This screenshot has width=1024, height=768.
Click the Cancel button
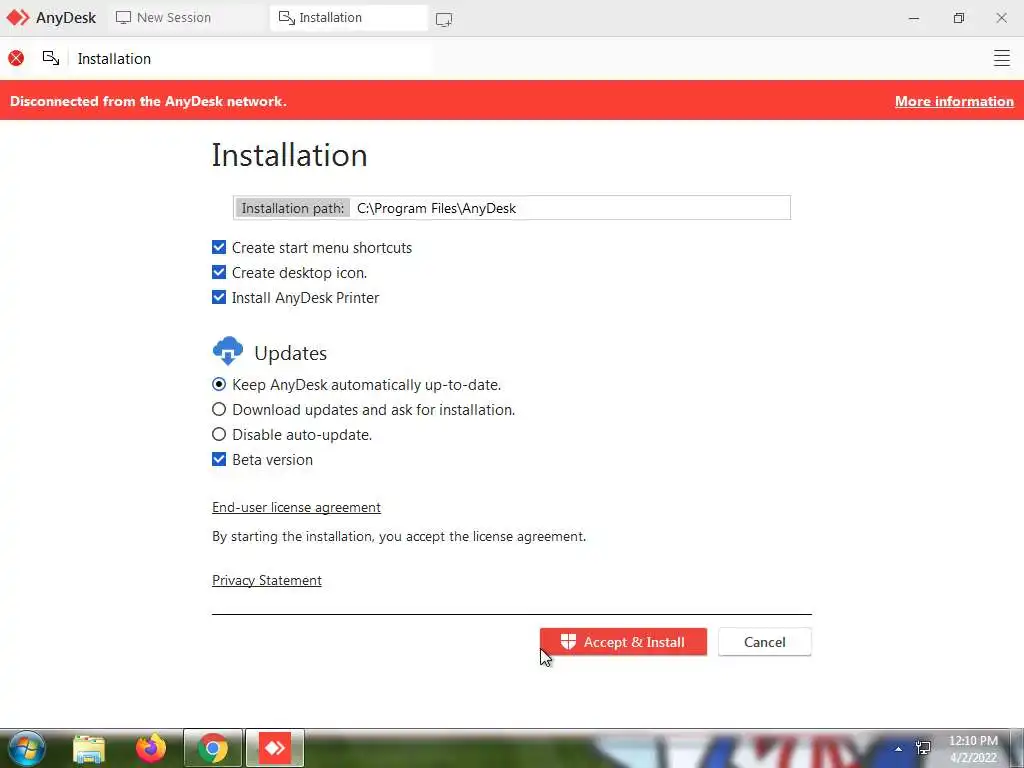(x=765, y=642)
